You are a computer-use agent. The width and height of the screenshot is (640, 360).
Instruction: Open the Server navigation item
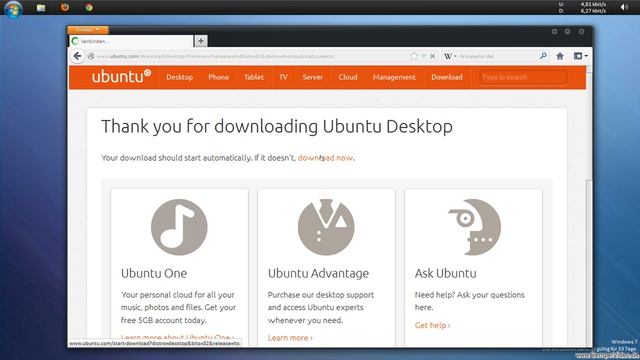(x=313, y=77)
